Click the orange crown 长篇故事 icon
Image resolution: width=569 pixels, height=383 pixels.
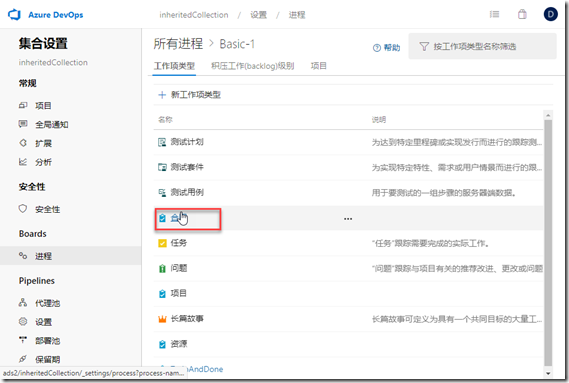point(162,319)
